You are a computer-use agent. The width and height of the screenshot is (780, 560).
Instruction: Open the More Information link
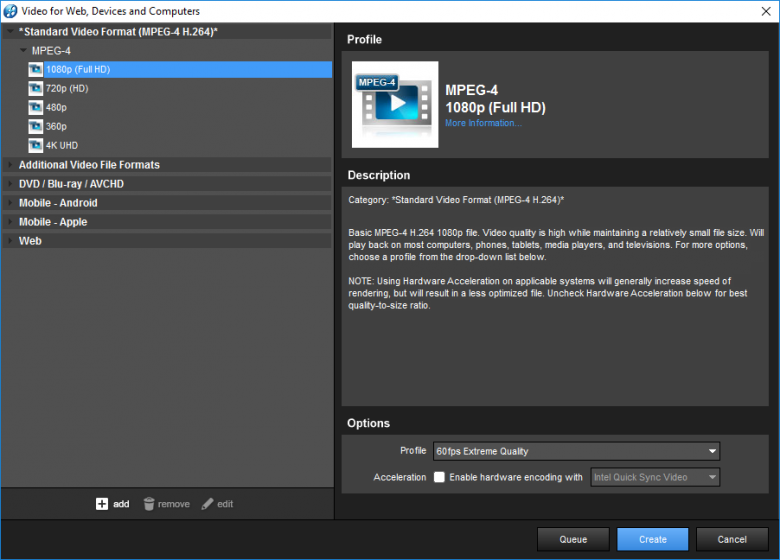pos(483,123)
